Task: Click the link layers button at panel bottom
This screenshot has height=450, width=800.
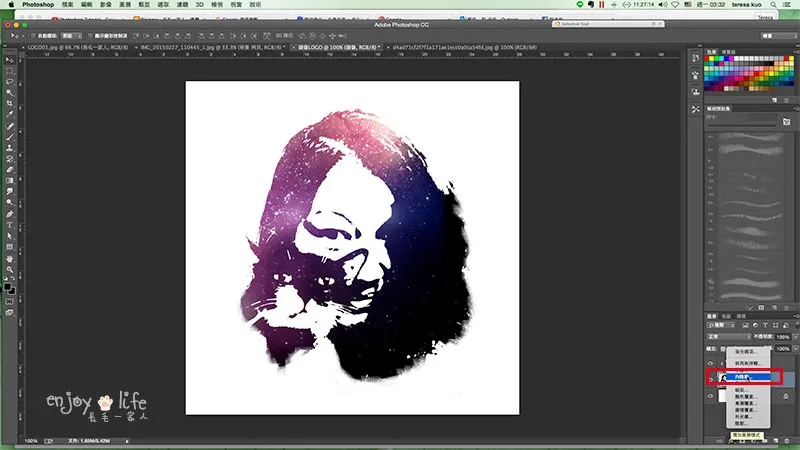Action: coord(719,440)
